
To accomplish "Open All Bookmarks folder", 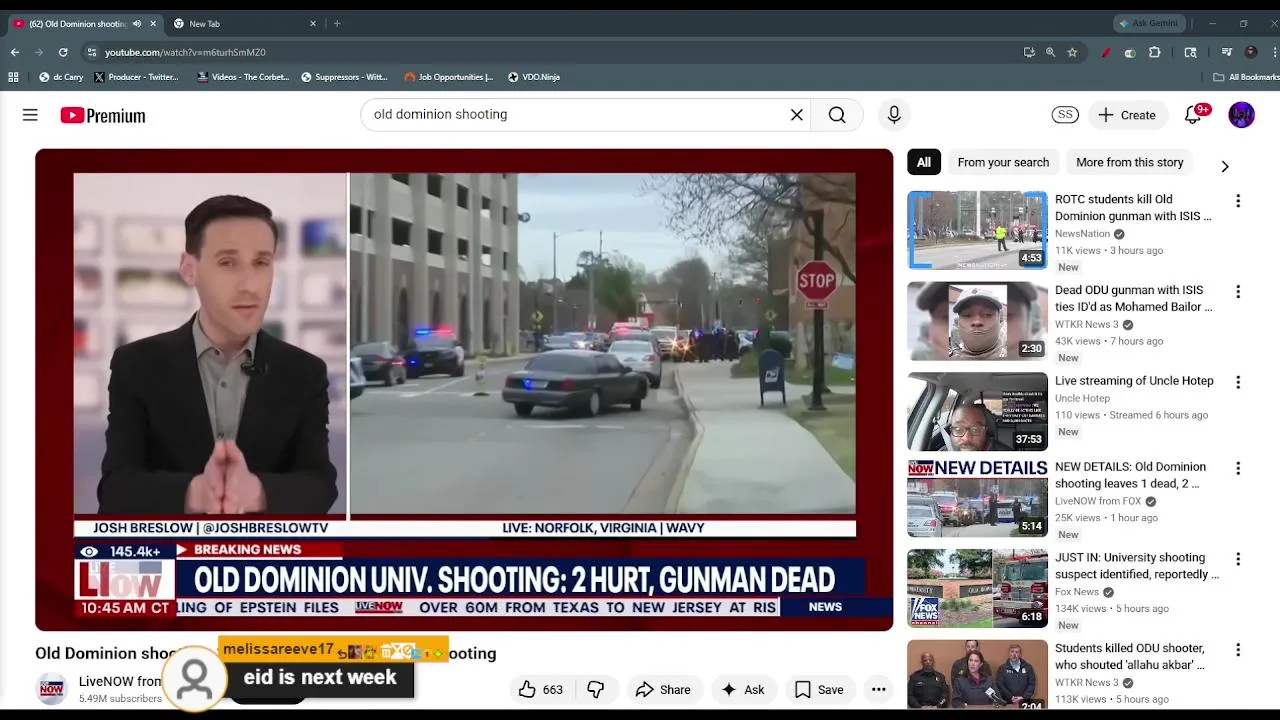I will click(x=1246, y=77).
